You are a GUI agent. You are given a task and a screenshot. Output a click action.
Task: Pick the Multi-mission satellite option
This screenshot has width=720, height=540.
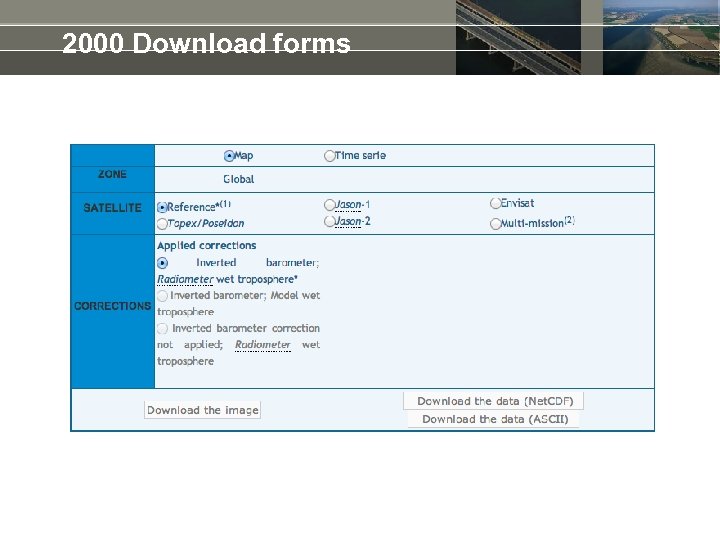[495, 224]
